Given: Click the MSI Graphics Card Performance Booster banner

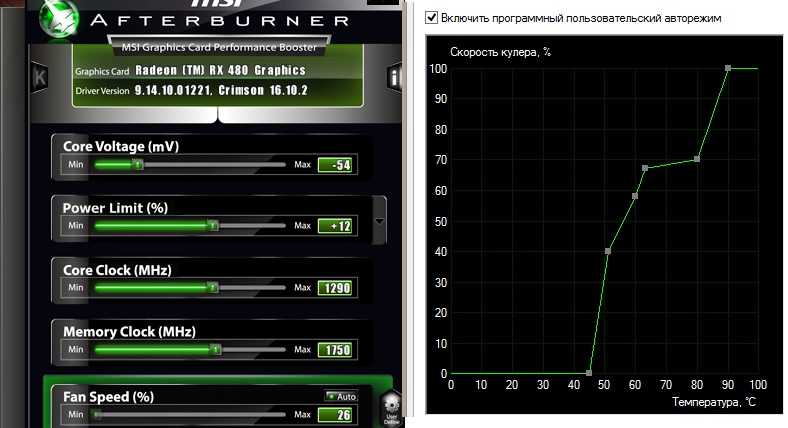Looking at the screenshot, I should 219,47.
